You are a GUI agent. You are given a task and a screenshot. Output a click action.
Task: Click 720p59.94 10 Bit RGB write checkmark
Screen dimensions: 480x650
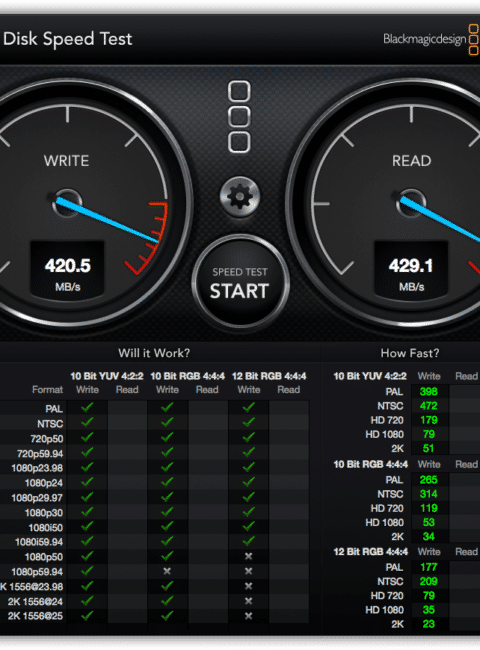167,452
